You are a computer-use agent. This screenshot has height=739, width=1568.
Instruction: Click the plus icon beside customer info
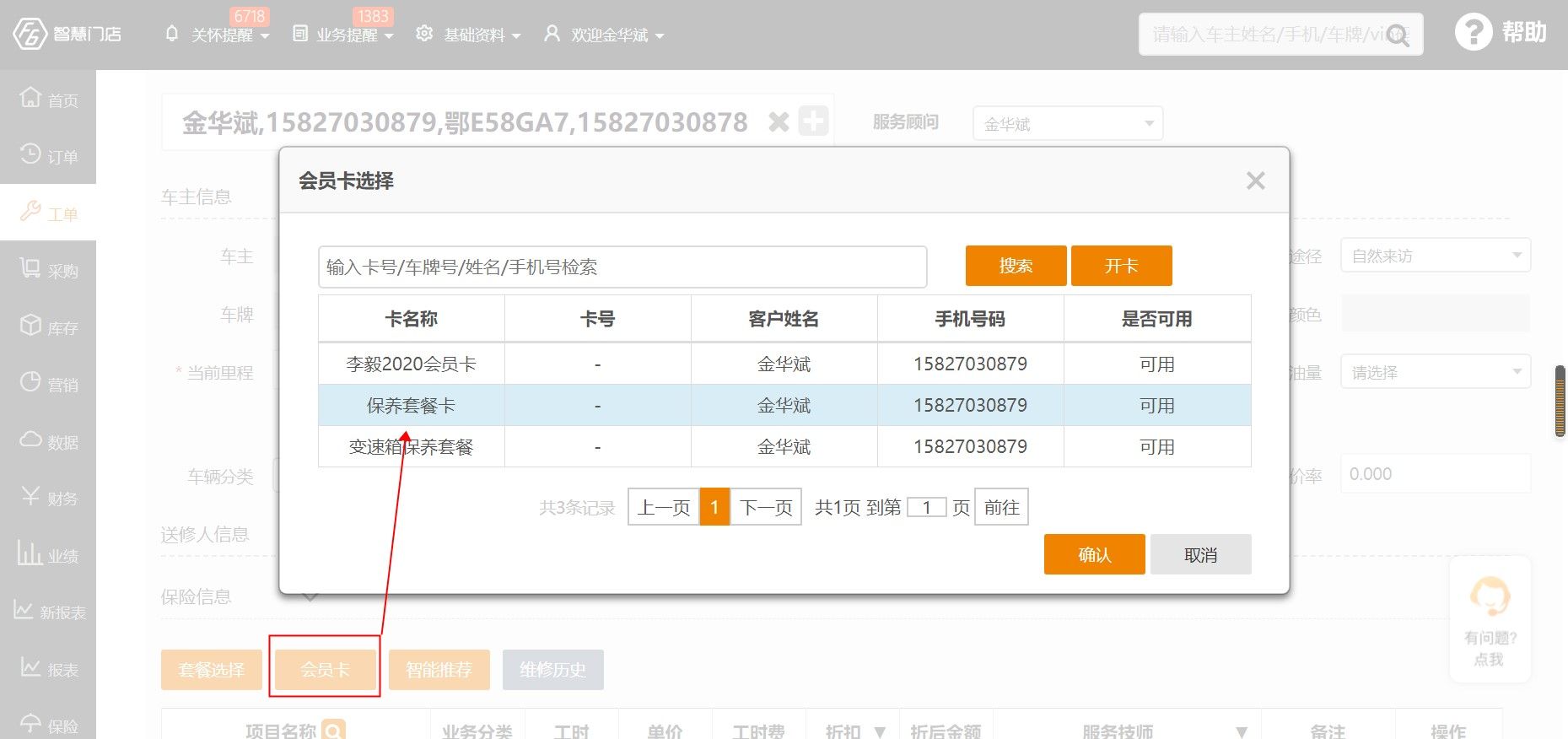(x=813, y=121)
